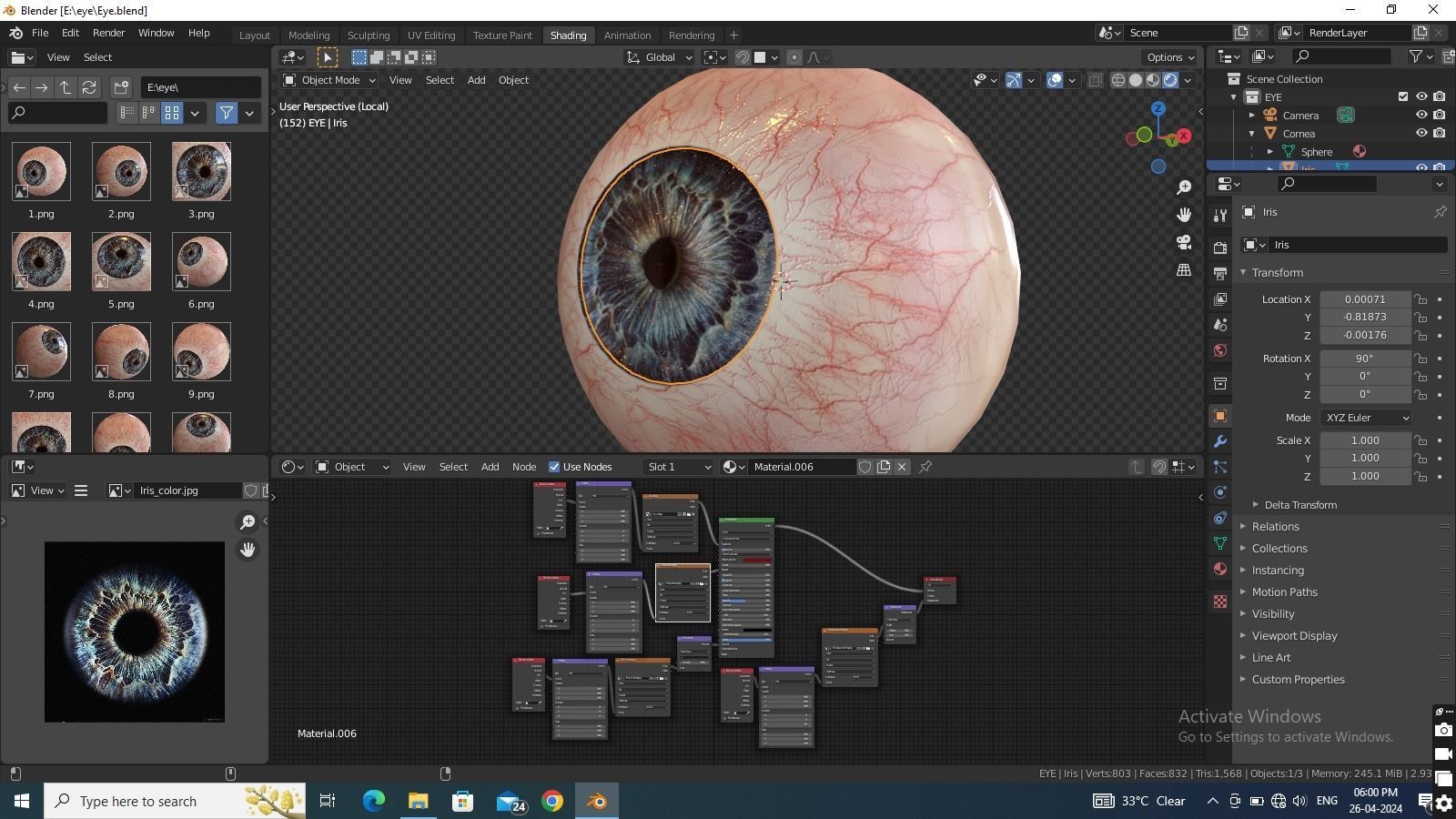Select the Tweak select tool icon
Image resolution: width=1456 pixels, height=819 pixels.
click(x=328, y=57)
